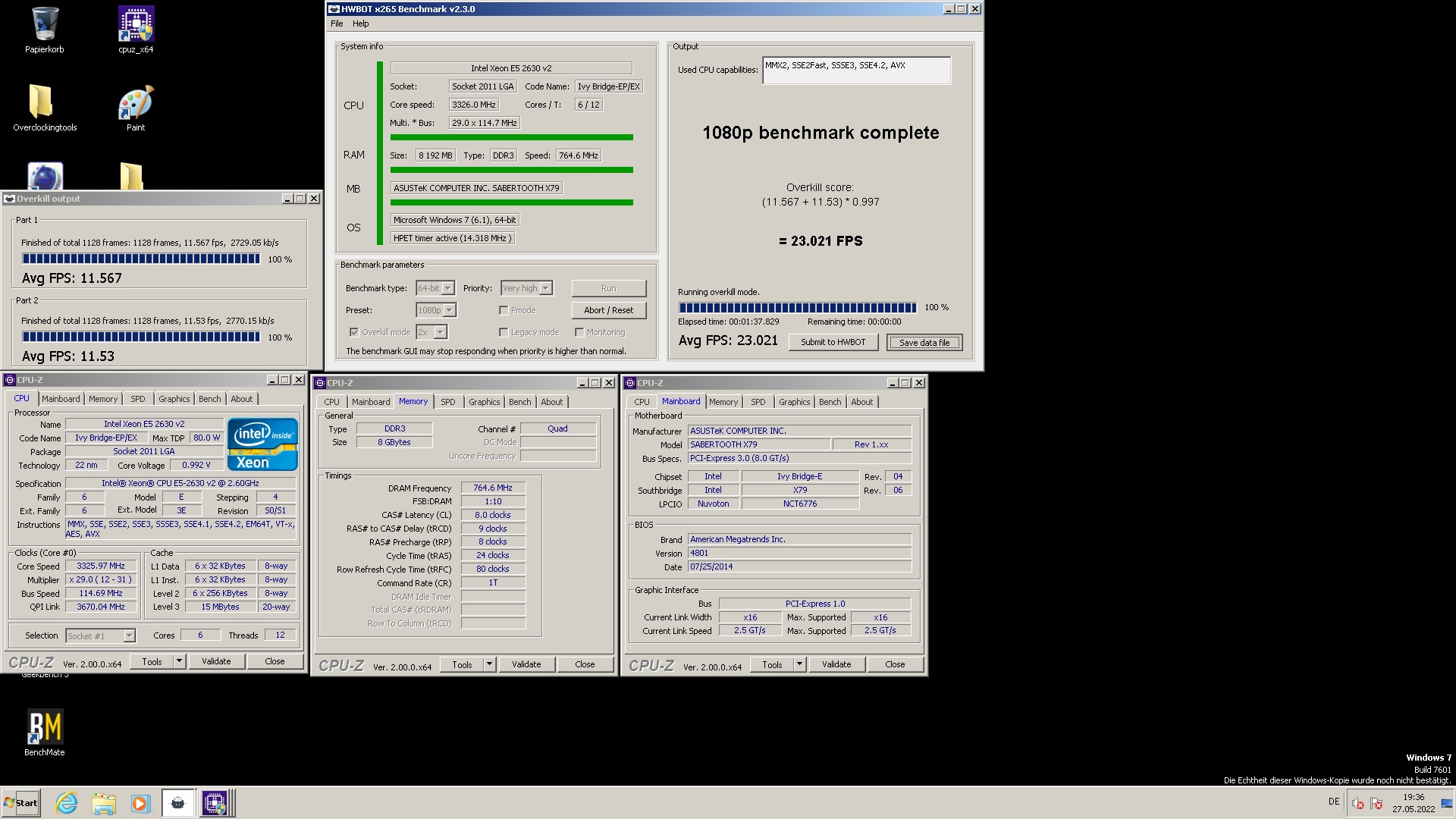1456x819 pixels.
Task: Open the Socket #1 selection dropdown
Action: click(129, 636)
